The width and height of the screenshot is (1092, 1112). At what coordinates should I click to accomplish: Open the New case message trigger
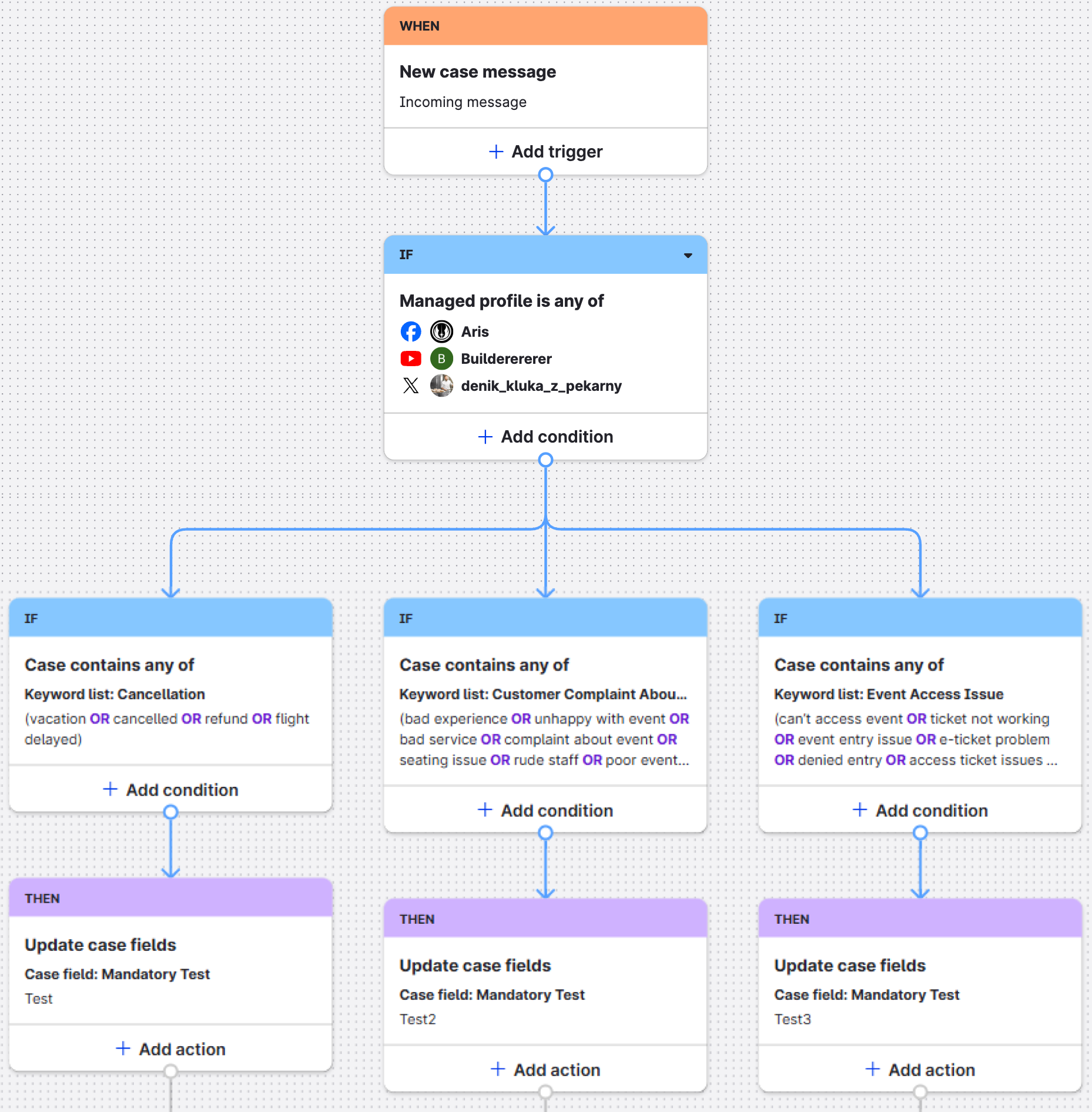coord(478,72)
